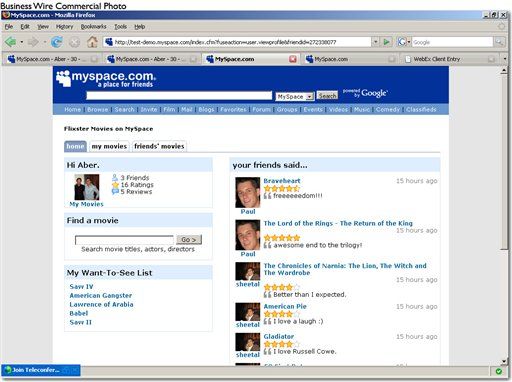Viewport: 512px width, 382px height.
Task: Click the Forward arrow icon
Action: [33, 42]
